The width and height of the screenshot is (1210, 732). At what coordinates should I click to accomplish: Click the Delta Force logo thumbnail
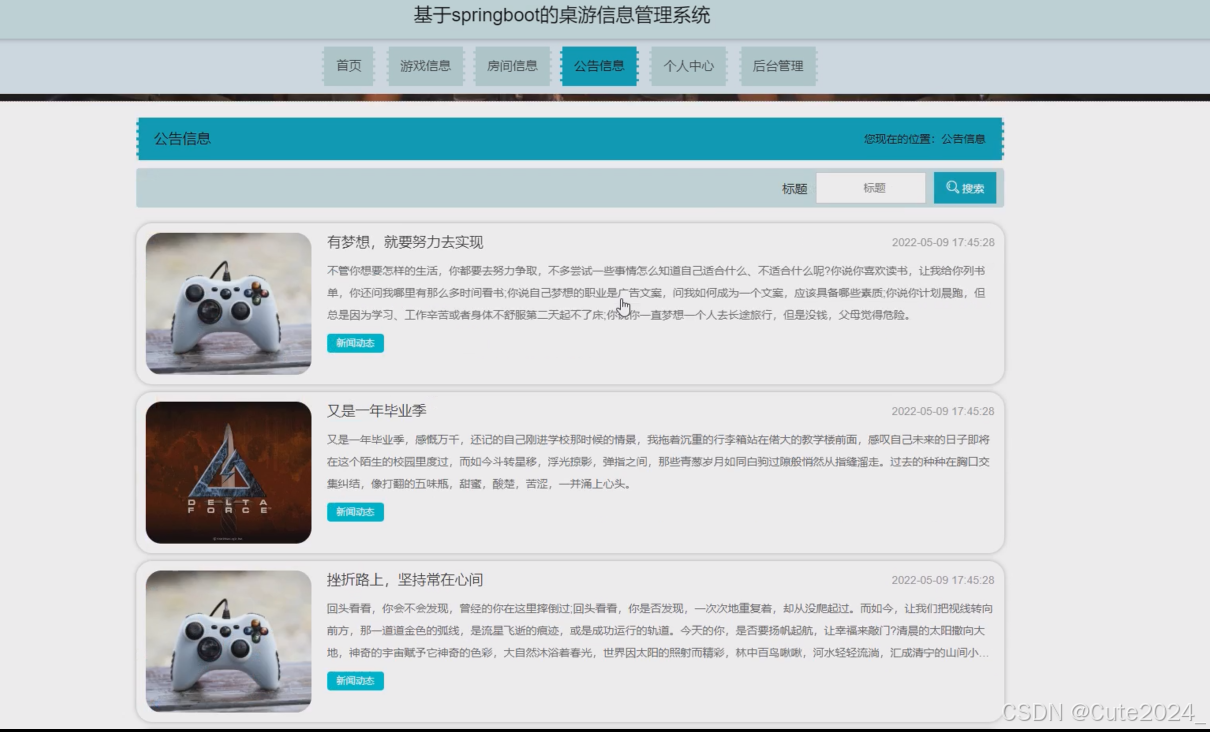click(228, 470)
